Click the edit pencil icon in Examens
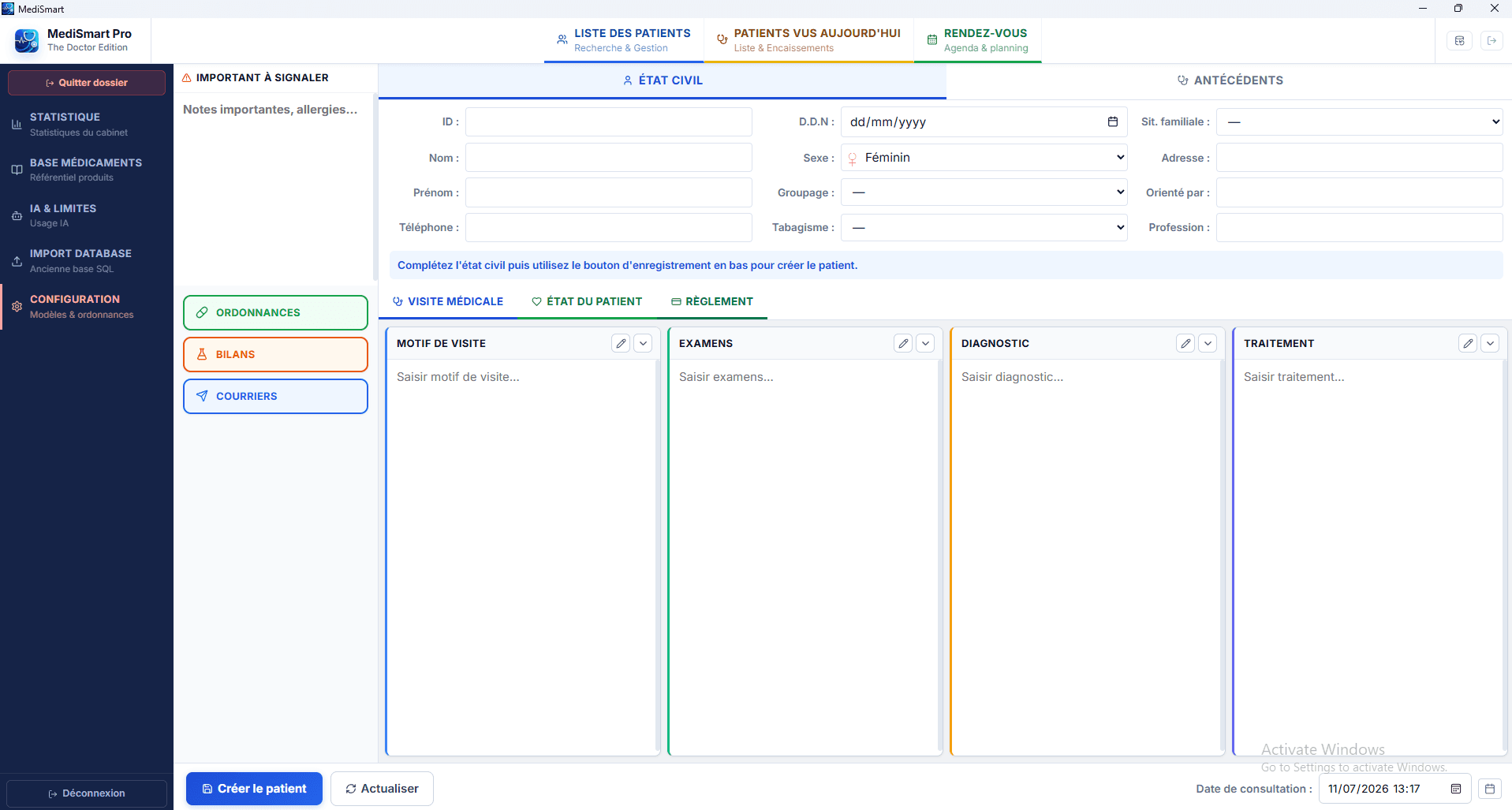The height and width of the screenshot is (810, 1512). (x=903, y=343)
